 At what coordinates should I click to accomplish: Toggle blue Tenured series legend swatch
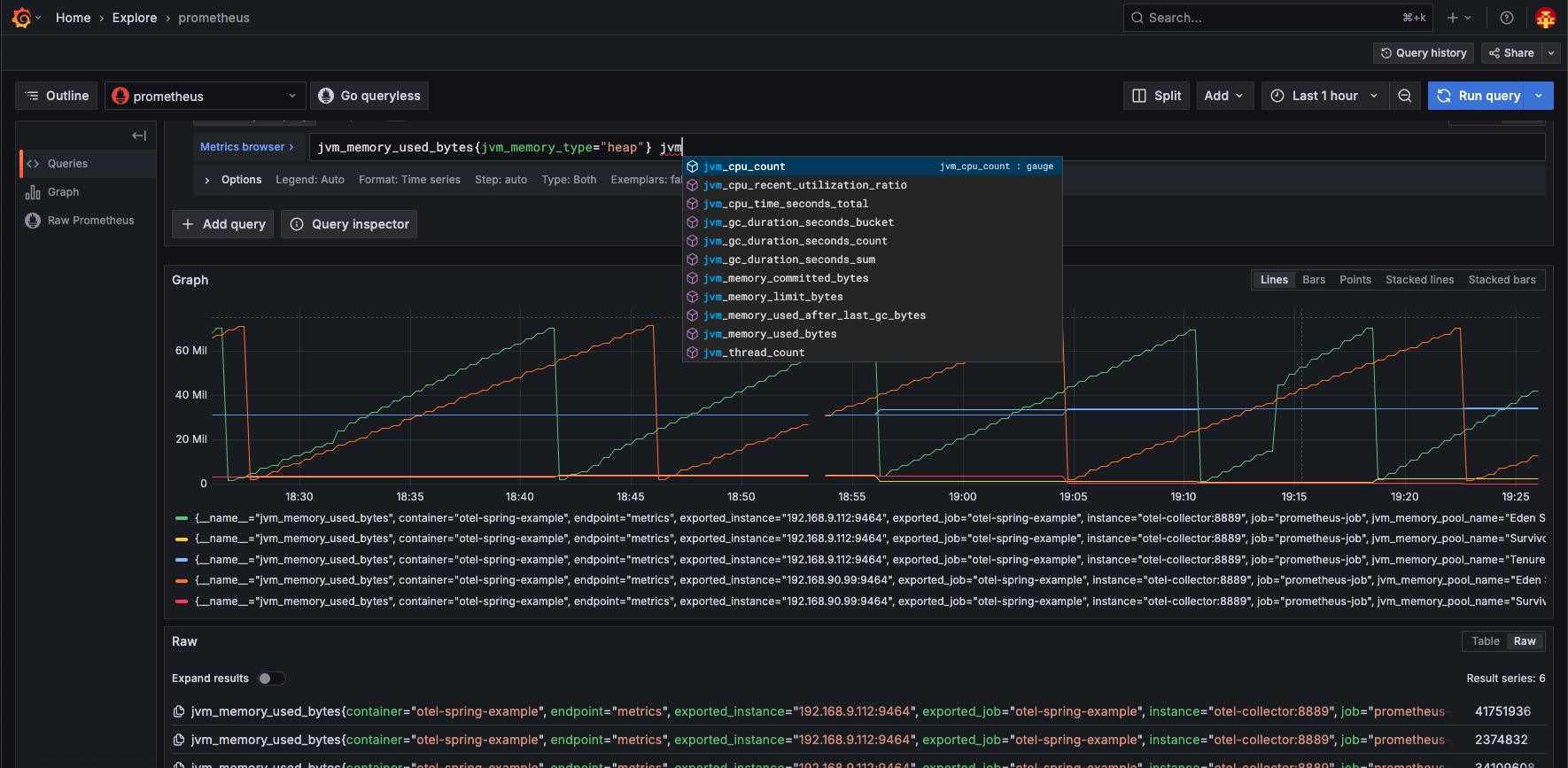182,560
